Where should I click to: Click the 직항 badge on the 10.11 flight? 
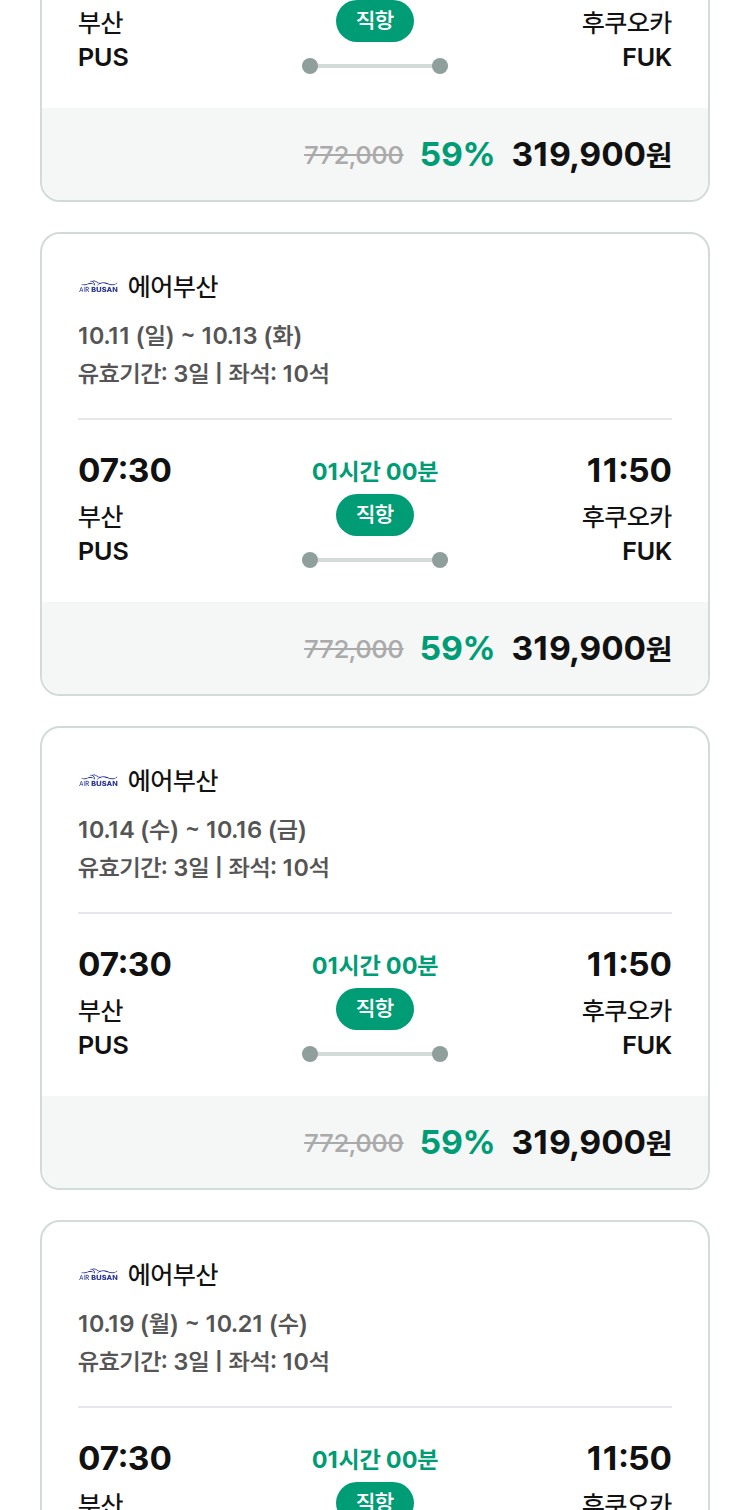click(375, 515)
